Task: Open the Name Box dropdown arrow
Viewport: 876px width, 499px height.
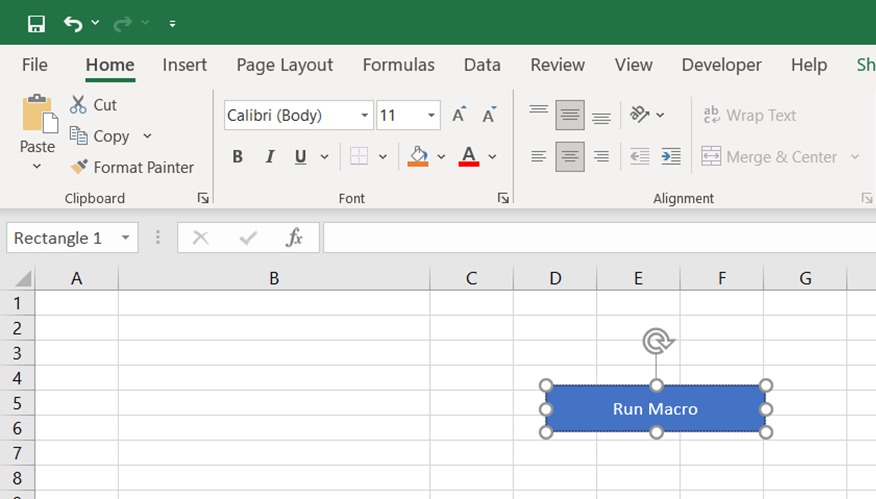Action: point(126,238)
